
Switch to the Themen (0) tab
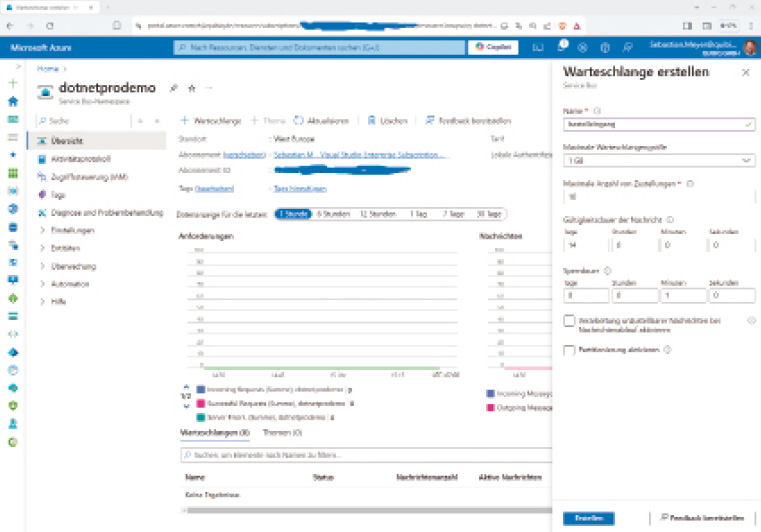[x=282, y=432]
